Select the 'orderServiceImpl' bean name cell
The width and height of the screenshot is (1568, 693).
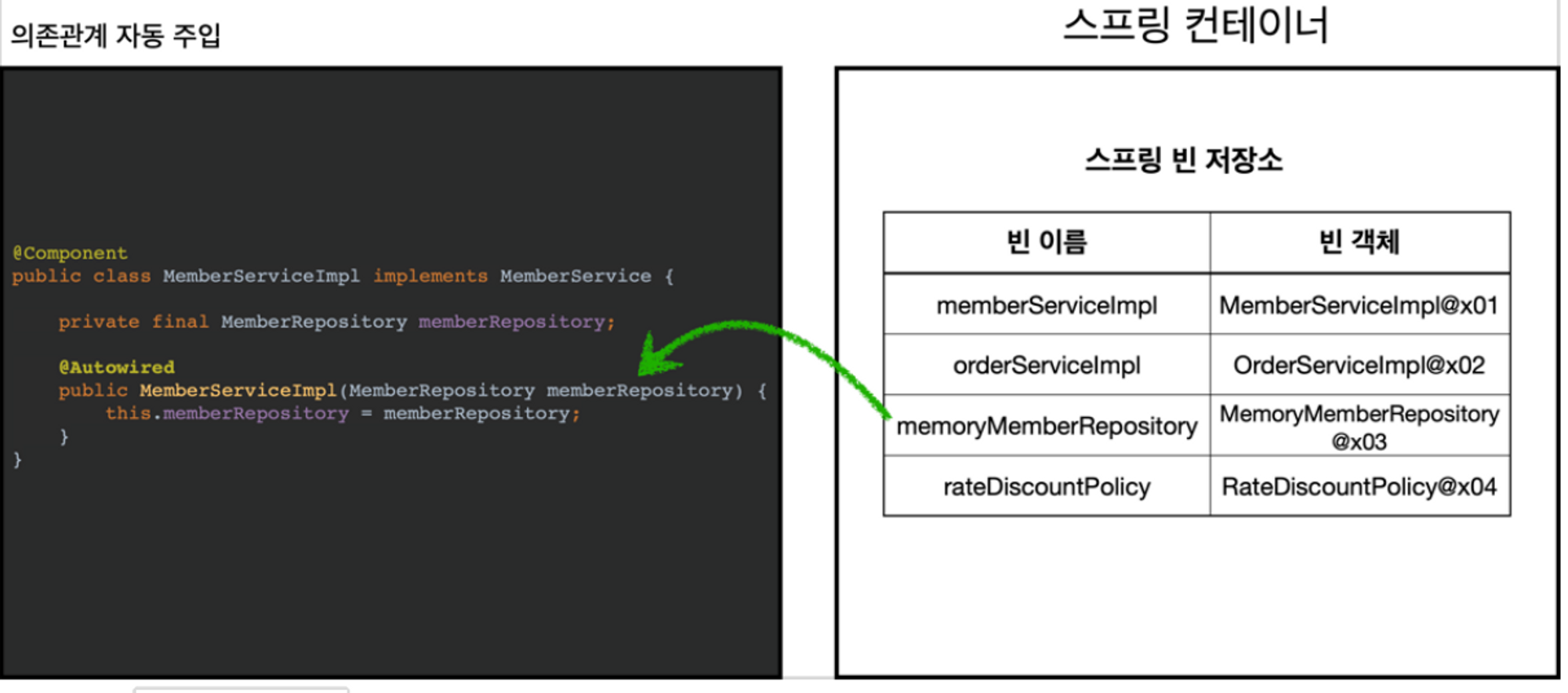coord(1047,365)
